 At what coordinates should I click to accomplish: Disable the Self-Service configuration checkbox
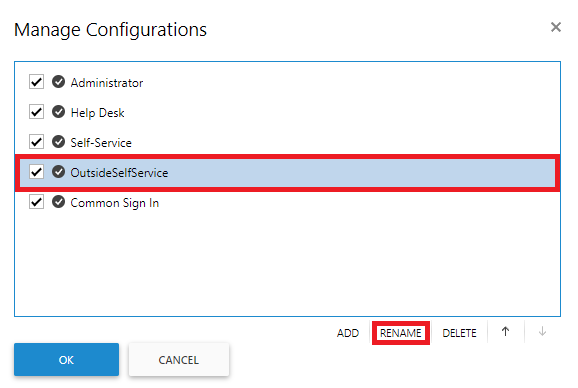click(x=36, y=142)
